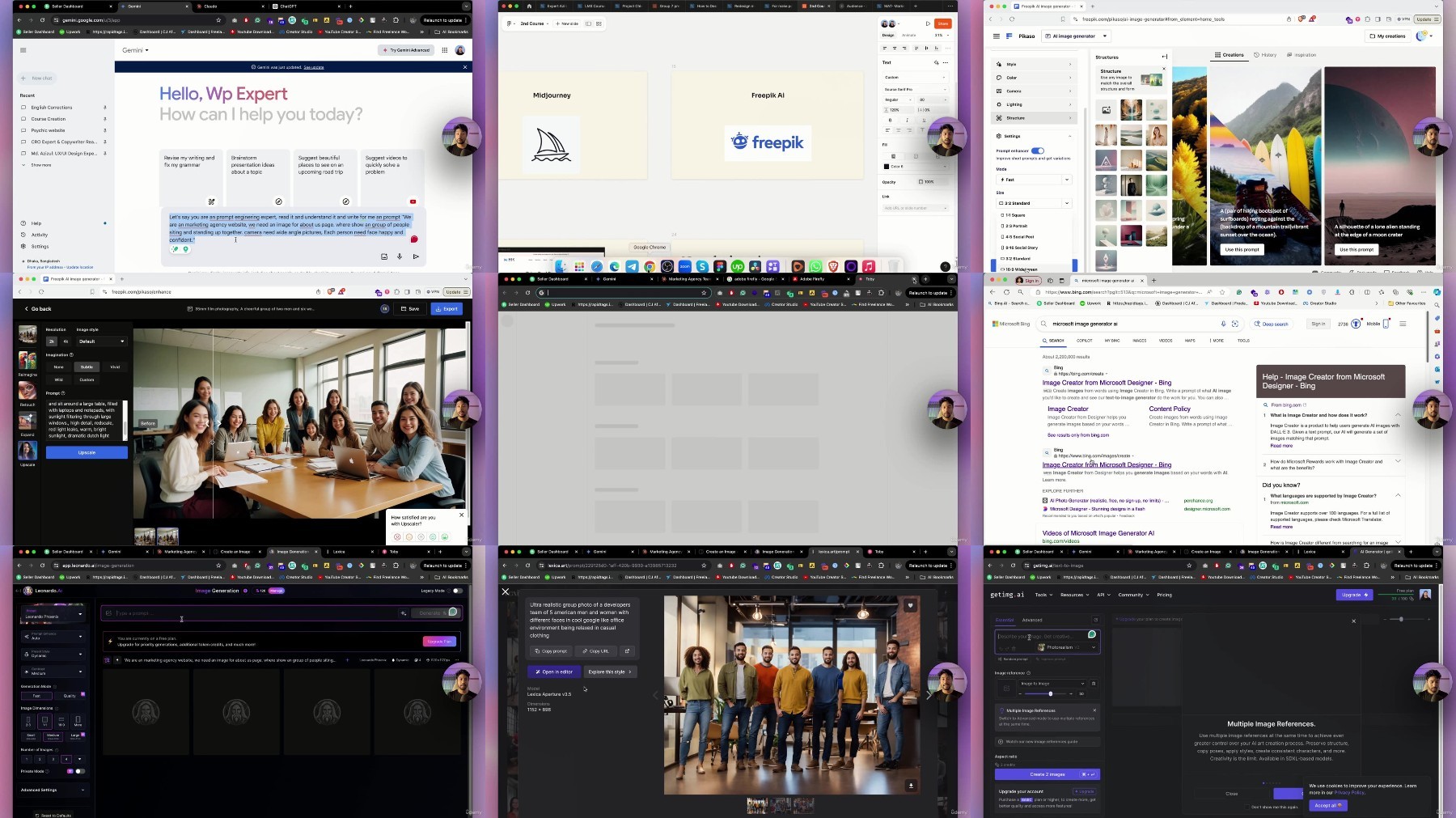Open the Photorealism model dropdown in getimg
The image size is (1456, 818).
[1067, 647]
